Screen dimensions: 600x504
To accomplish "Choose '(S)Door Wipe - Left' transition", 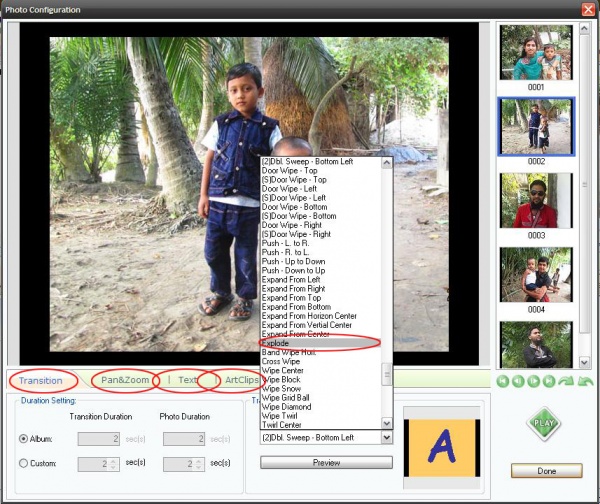I will coord(321,198).
